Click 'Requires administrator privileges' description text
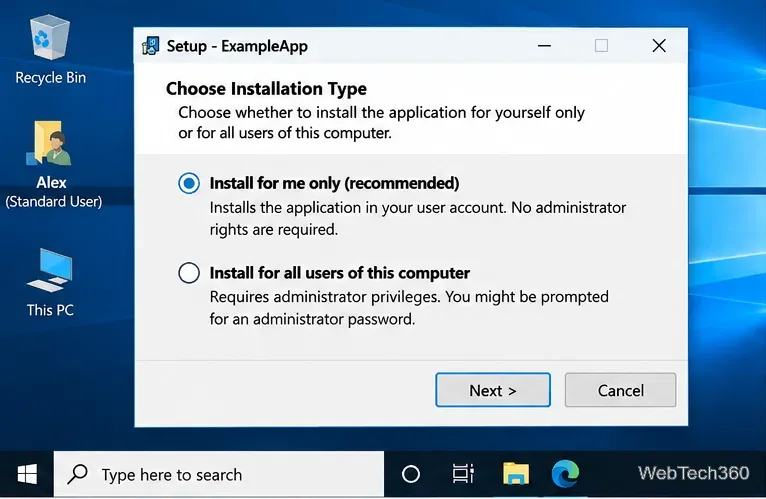The width and height of the screenshot is (766, 499). [x=409, y=308]
